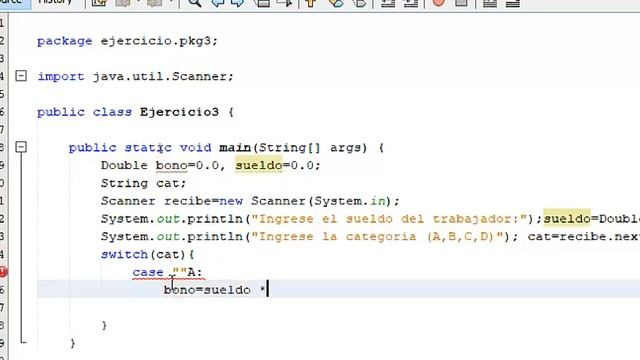640x360 pixels.
Task: Start macro recording with the red circle icon
Action: [x=438, y=3]
